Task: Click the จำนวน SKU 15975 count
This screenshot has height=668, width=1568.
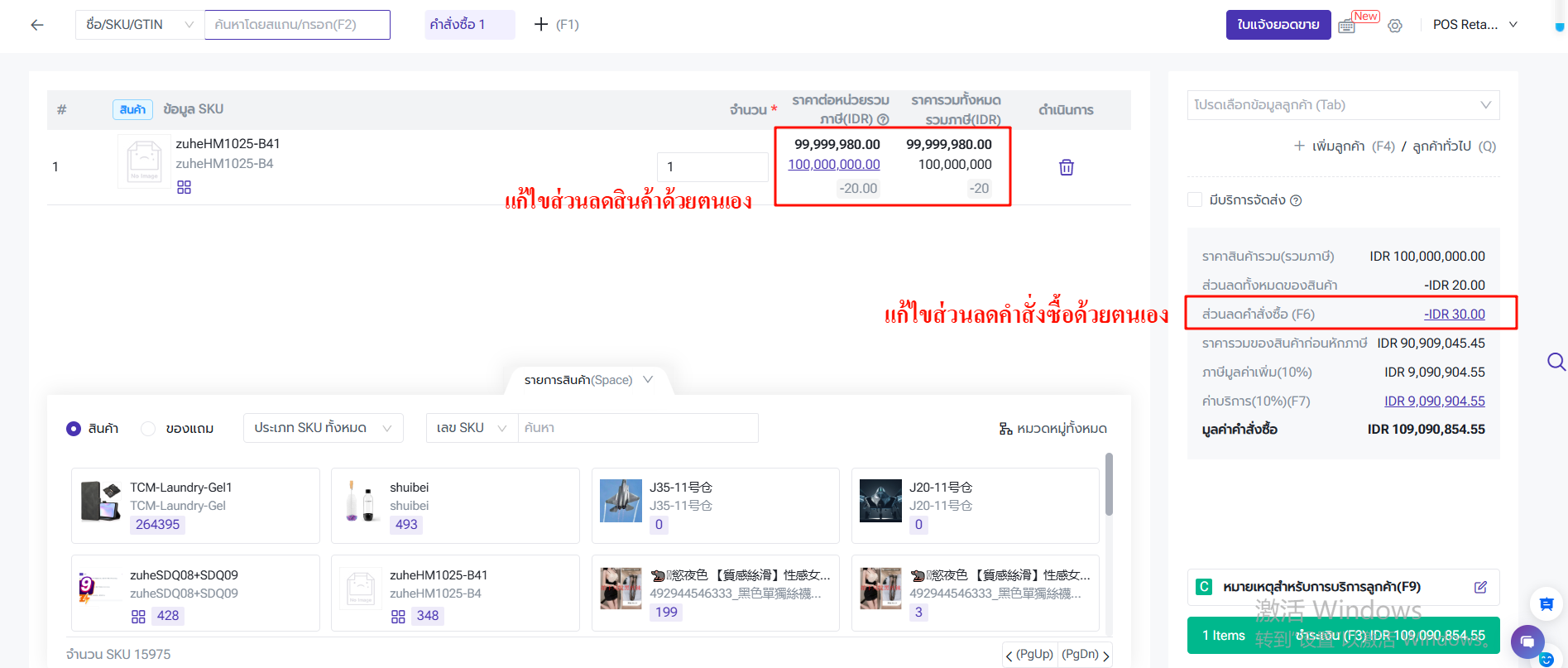Action: point(118,655)
